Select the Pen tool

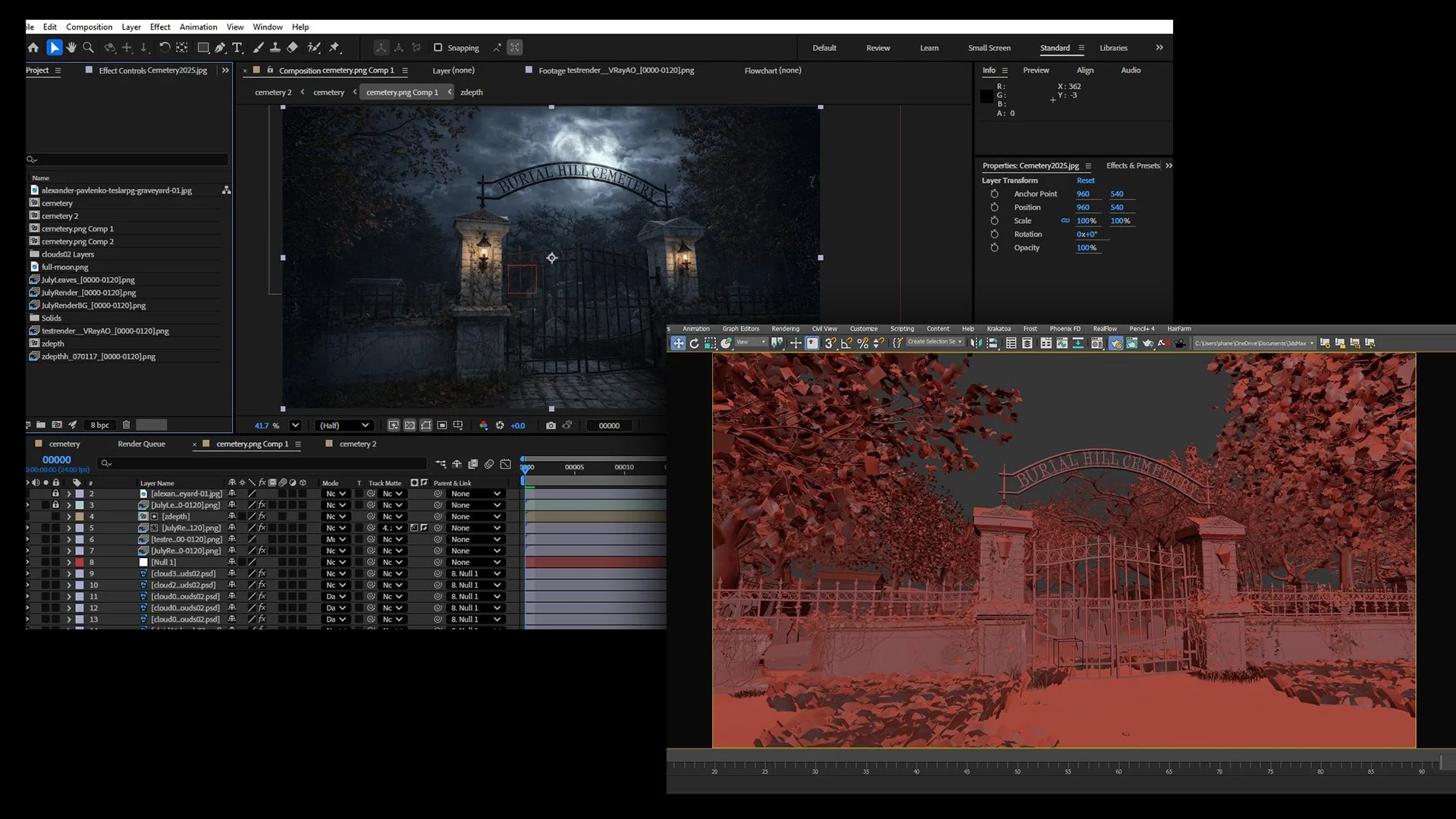(220, 47)
